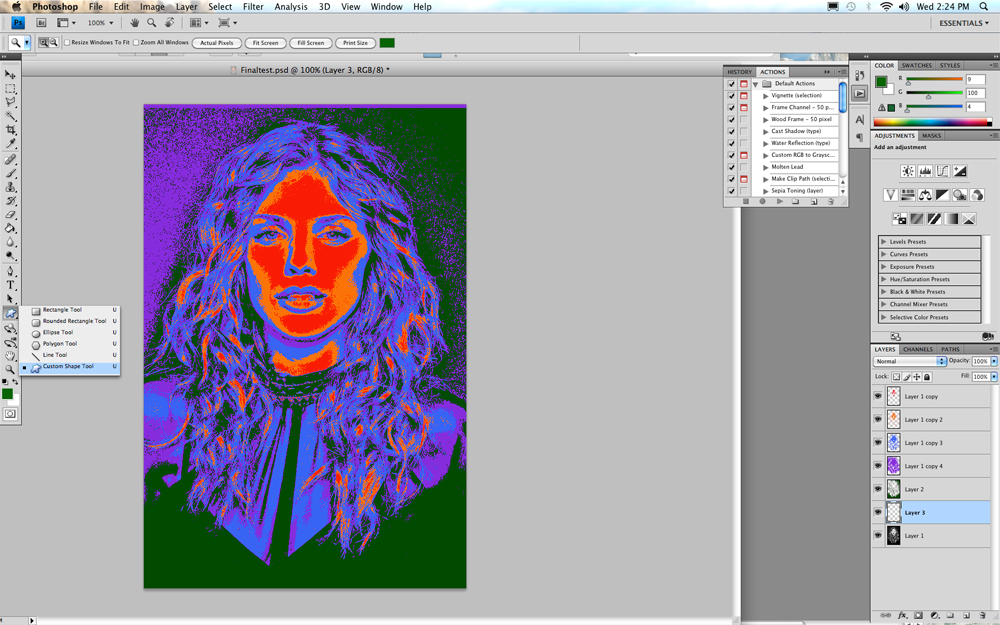1000x625 pixels.
Task: Pick a color from the spectrum ramp
Action: [932, 122]
